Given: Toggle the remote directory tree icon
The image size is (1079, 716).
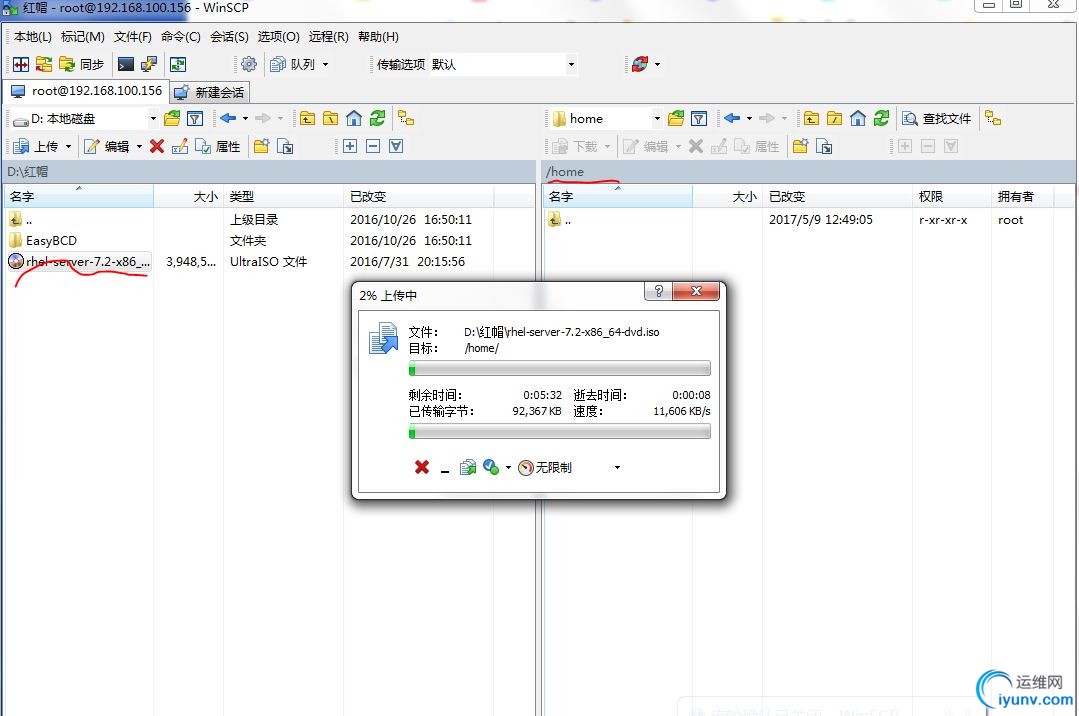Looking at the screenshot, I should pos(993,118).
